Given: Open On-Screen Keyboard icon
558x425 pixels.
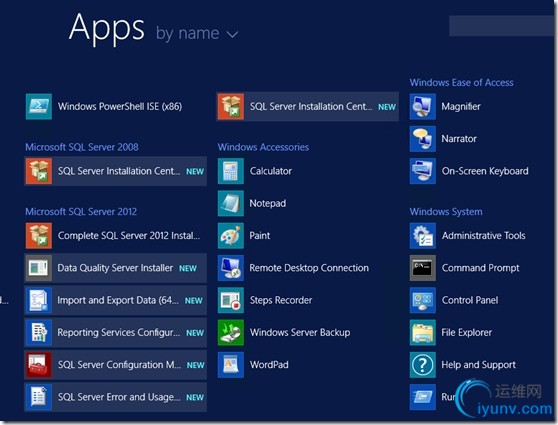Looking at the screenshot, I should [x=423, y=171].
